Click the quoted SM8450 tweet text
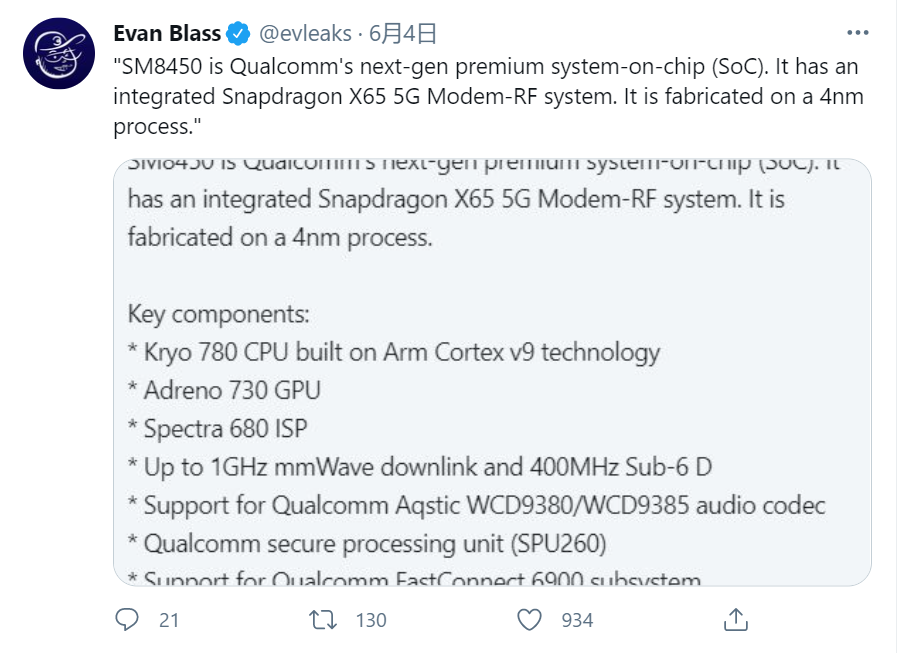Screen dimensions: 897x653 point(489,96)
